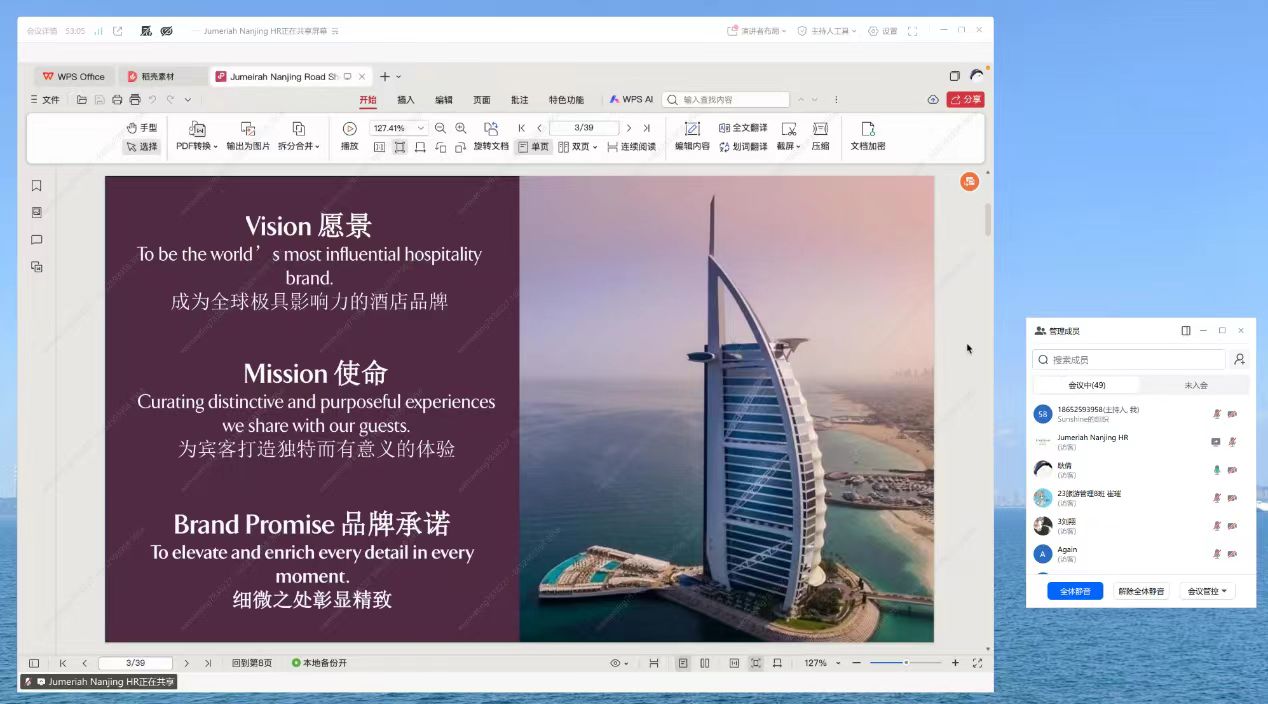The width and height of the screenshot is (1268, 704).
Task: Click the cloud upload icon near Share
Action: click(933, 100)
